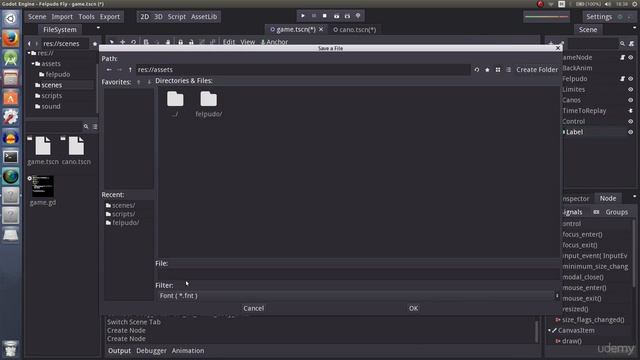
Task: Go back in Save a File dialog
Action: tap(109, 70)
